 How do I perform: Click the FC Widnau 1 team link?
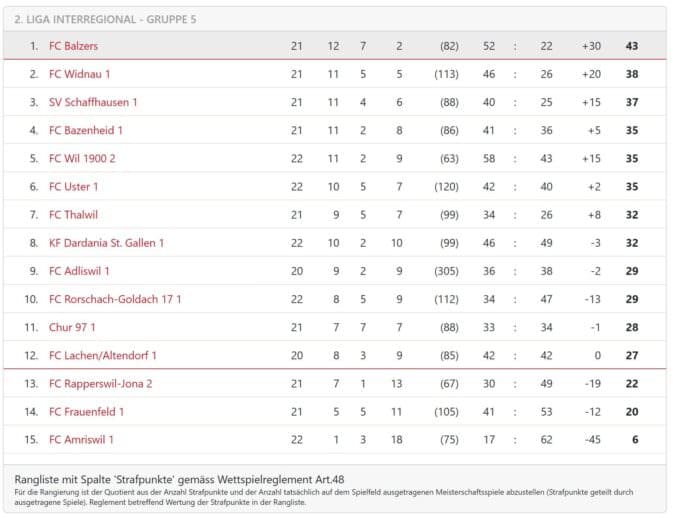(79, 74)
